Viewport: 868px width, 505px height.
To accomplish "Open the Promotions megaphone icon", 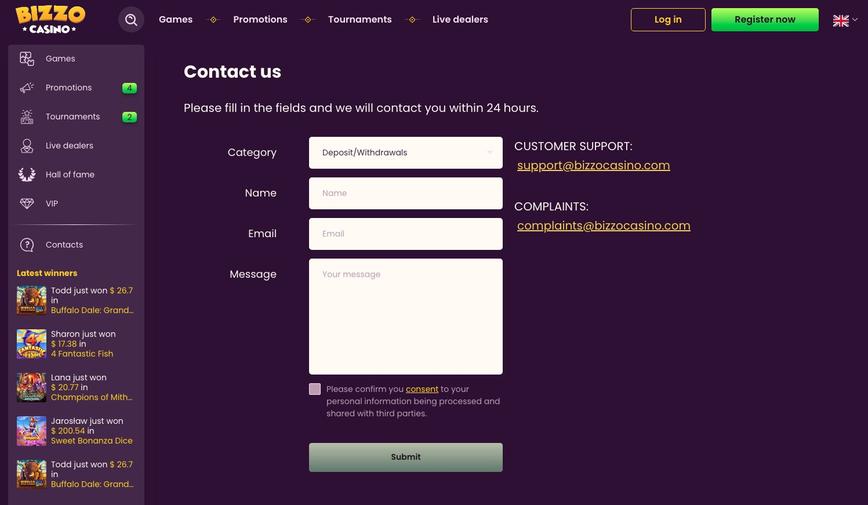I will pos(27,87).
